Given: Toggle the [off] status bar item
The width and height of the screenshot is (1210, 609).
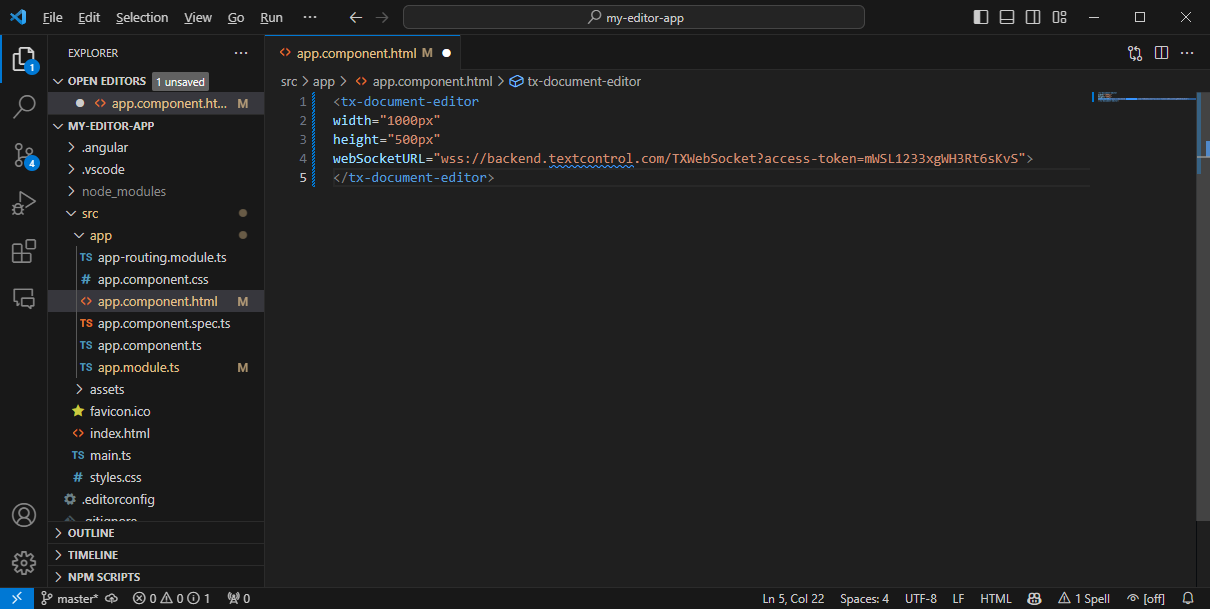Looking at the screenshot, I should click(1146, 598).
